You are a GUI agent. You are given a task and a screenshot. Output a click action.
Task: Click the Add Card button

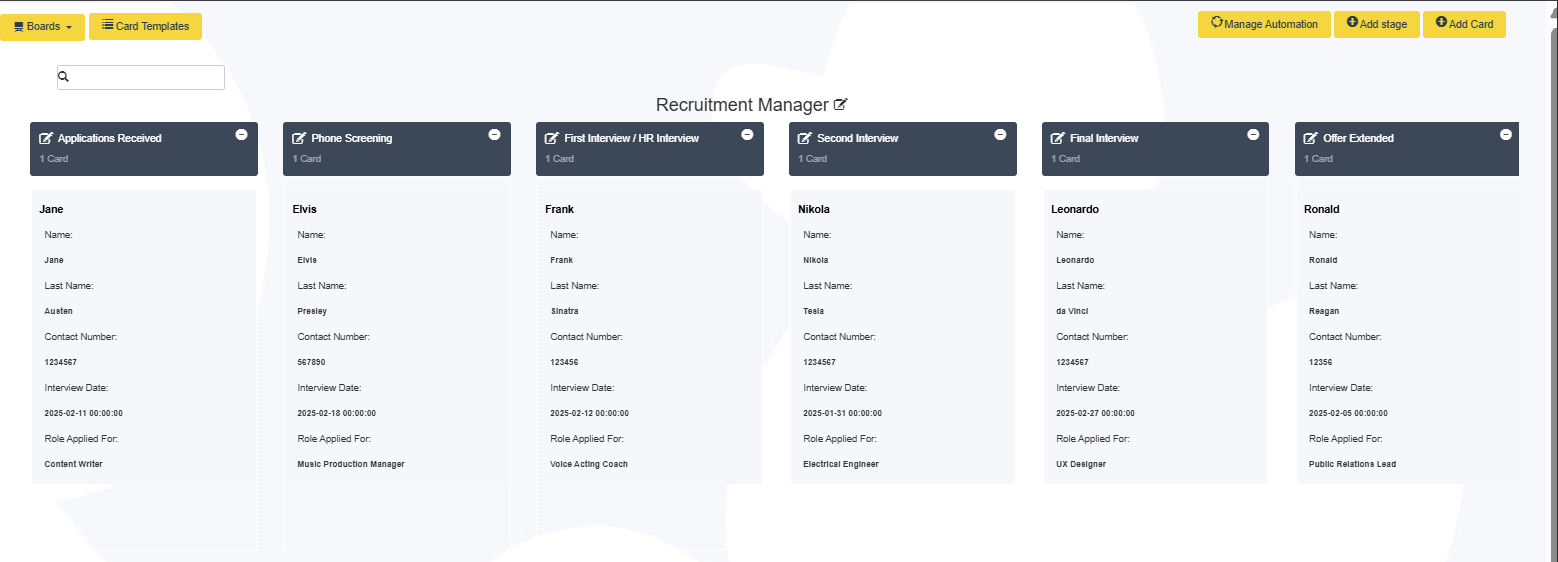point(1464,24)
